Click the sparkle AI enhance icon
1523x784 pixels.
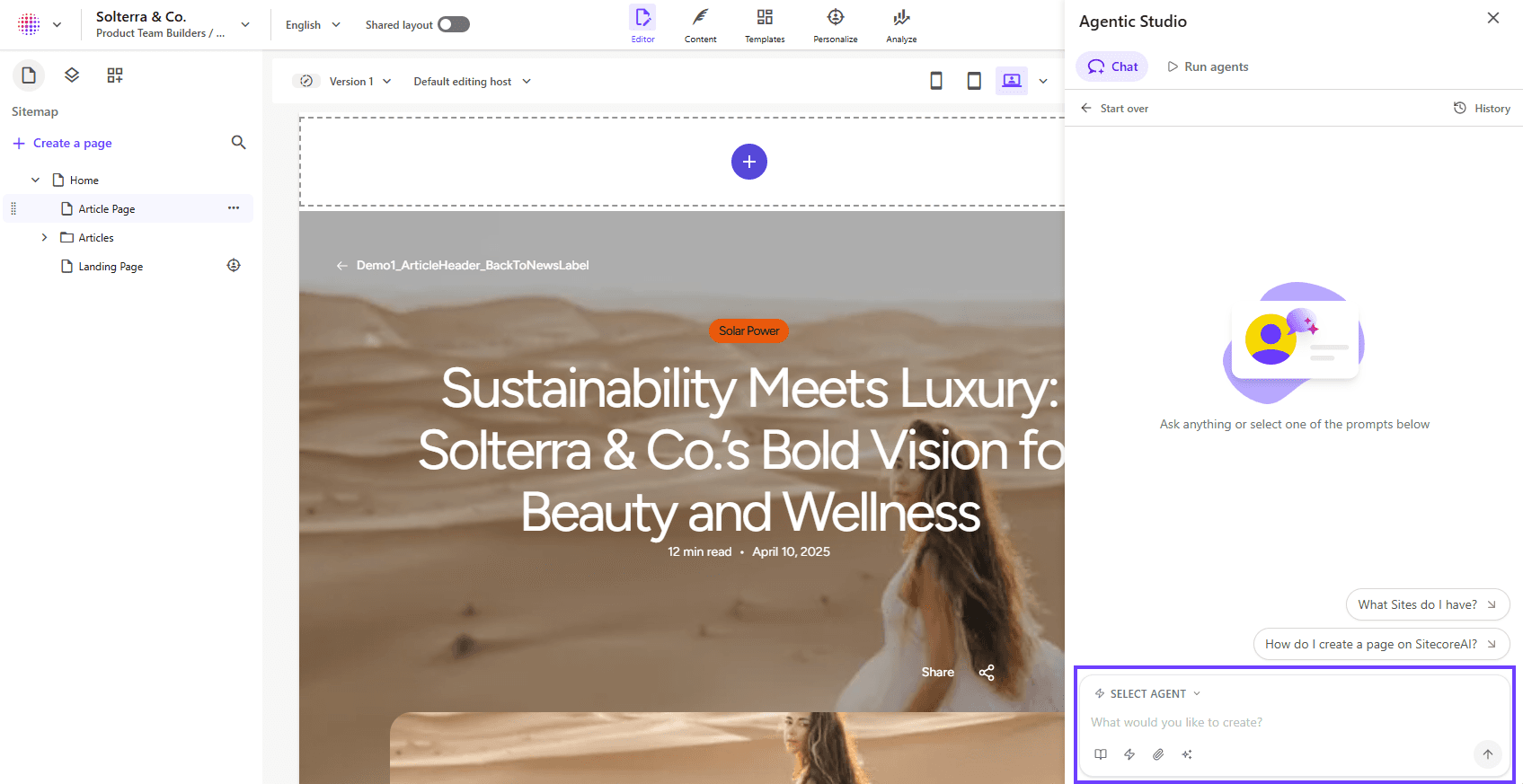click(x=1187, y=754)
